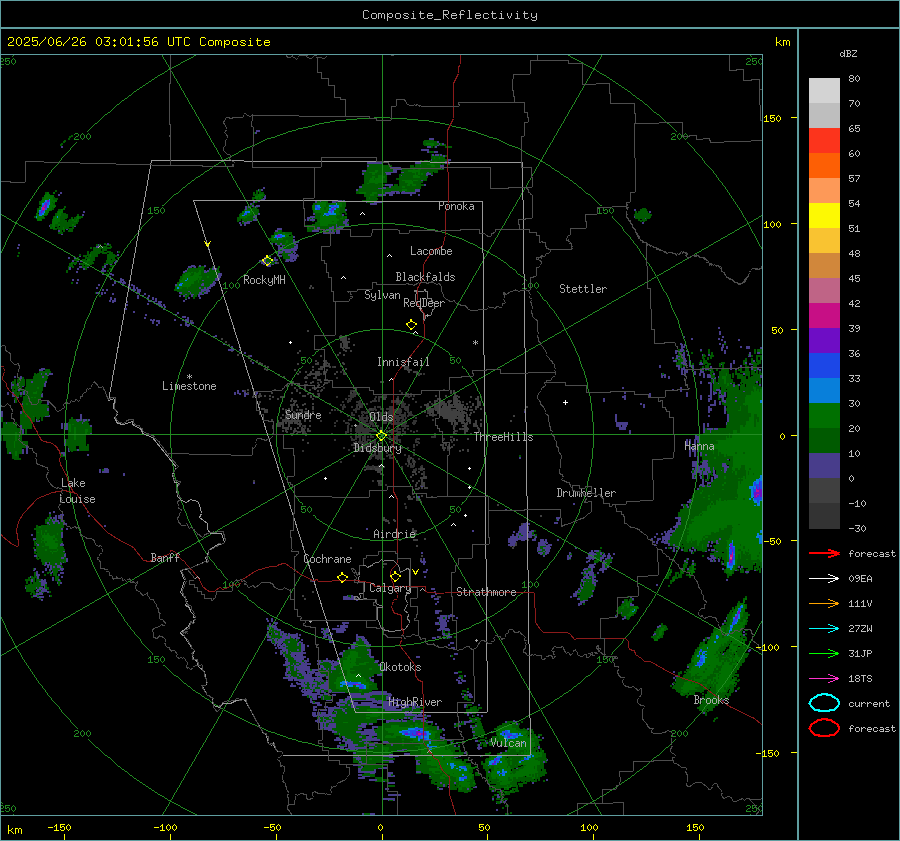
Task: Click the RockyMH label on map
Action: coord(264,280)
